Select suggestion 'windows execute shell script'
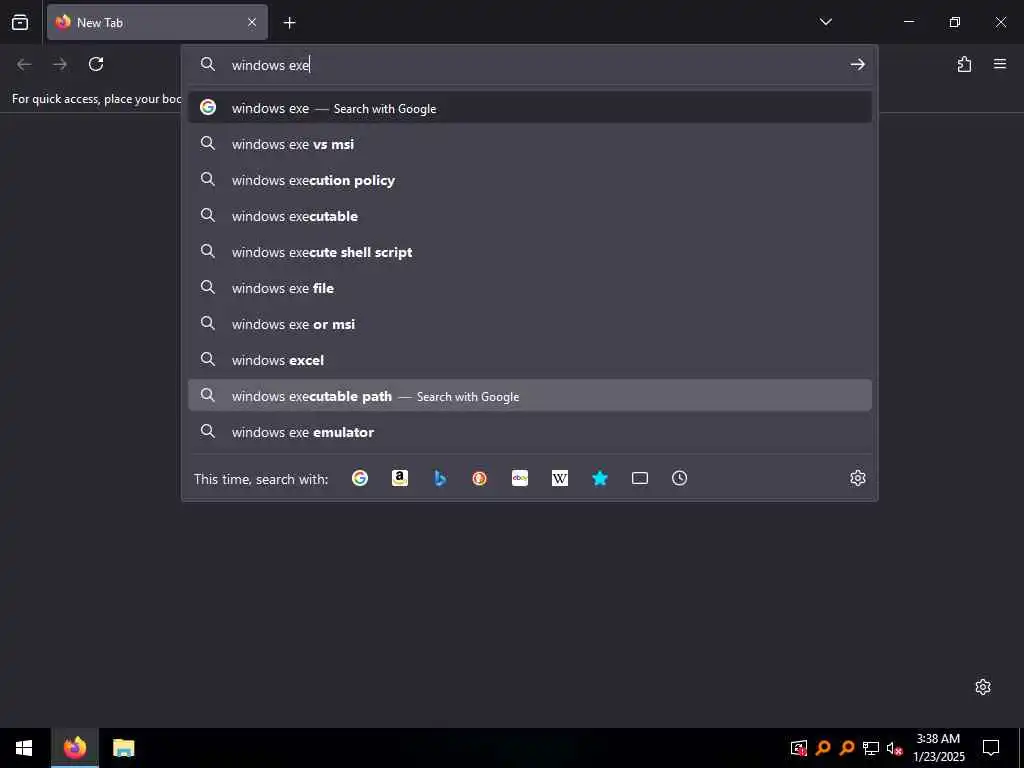The width and height of the screenshot is (1024, 768). click(x=530, y=251)
